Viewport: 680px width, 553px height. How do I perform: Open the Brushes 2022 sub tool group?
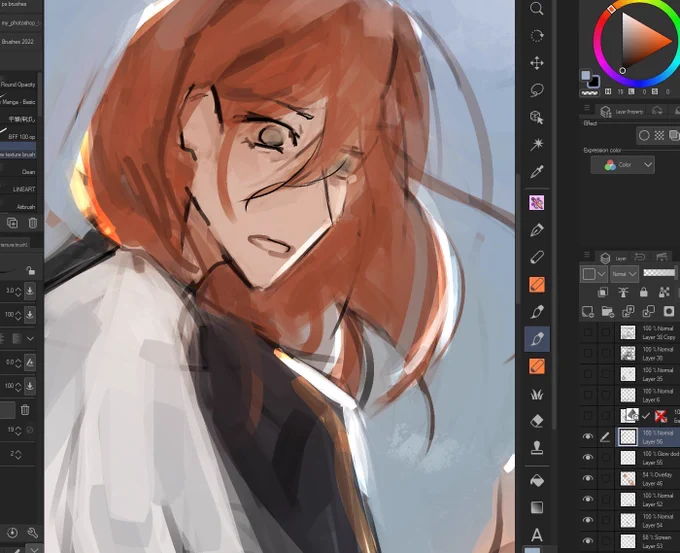click(x=20, y=42)
